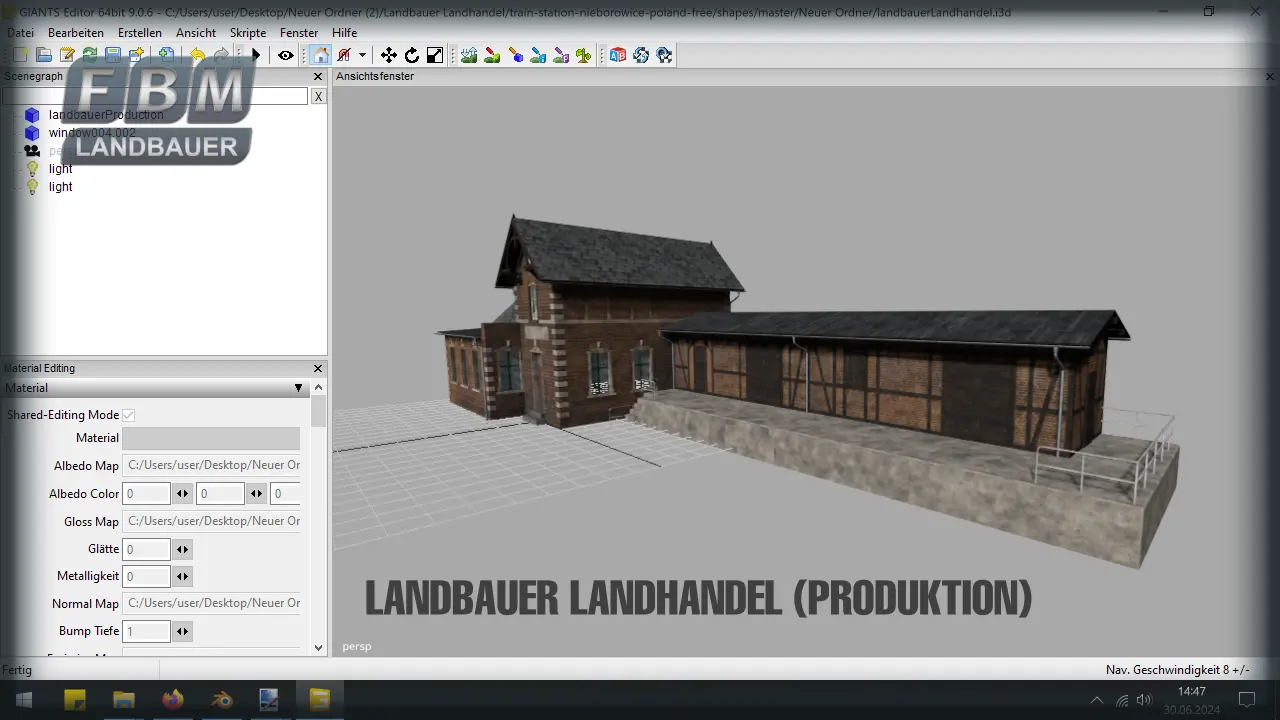This screenshot has width=1280, height=720.
Task: Open Firefox from the taskbar
Action: pyautogui.click(x=173, y=700)
